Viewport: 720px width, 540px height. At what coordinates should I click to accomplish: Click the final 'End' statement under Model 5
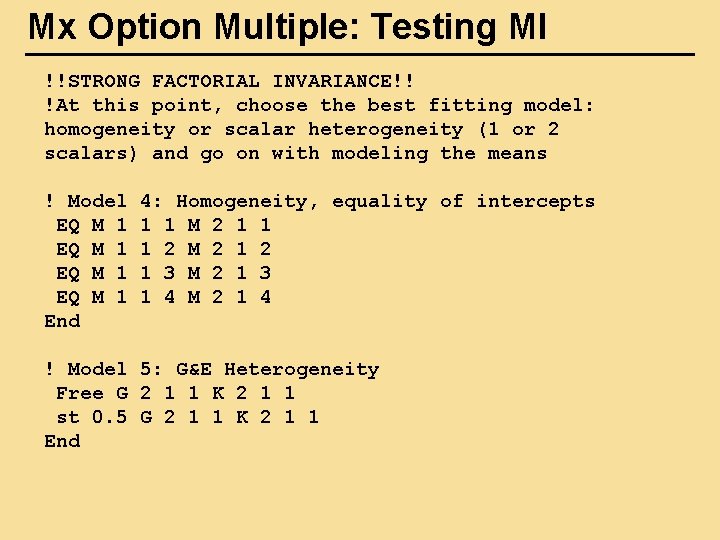[x=62, y=441]
